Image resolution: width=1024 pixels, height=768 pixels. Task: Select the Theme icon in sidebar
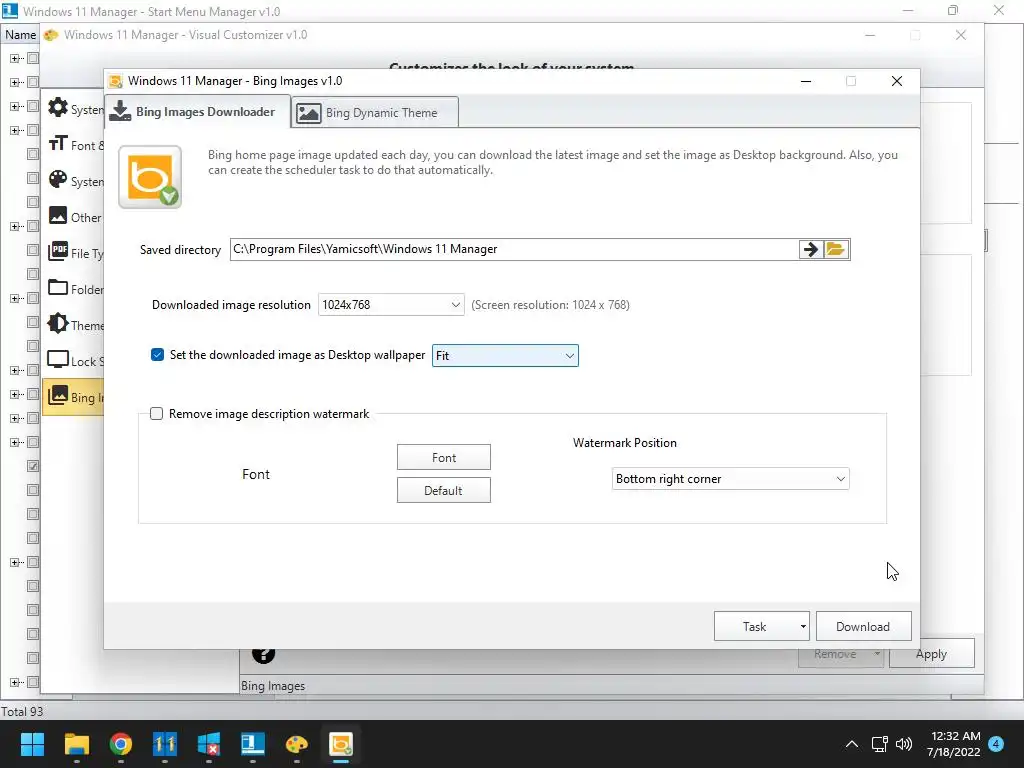(58, 323)
